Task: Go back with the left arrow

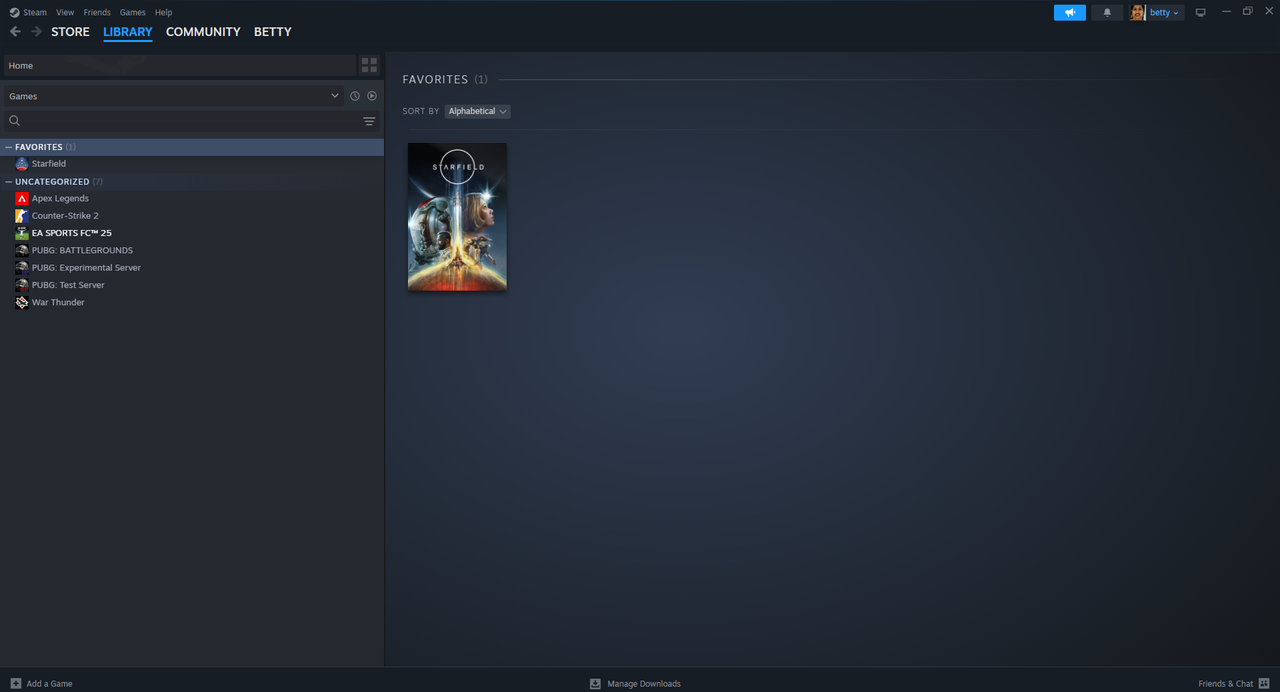Action: [x=15, y=32]
